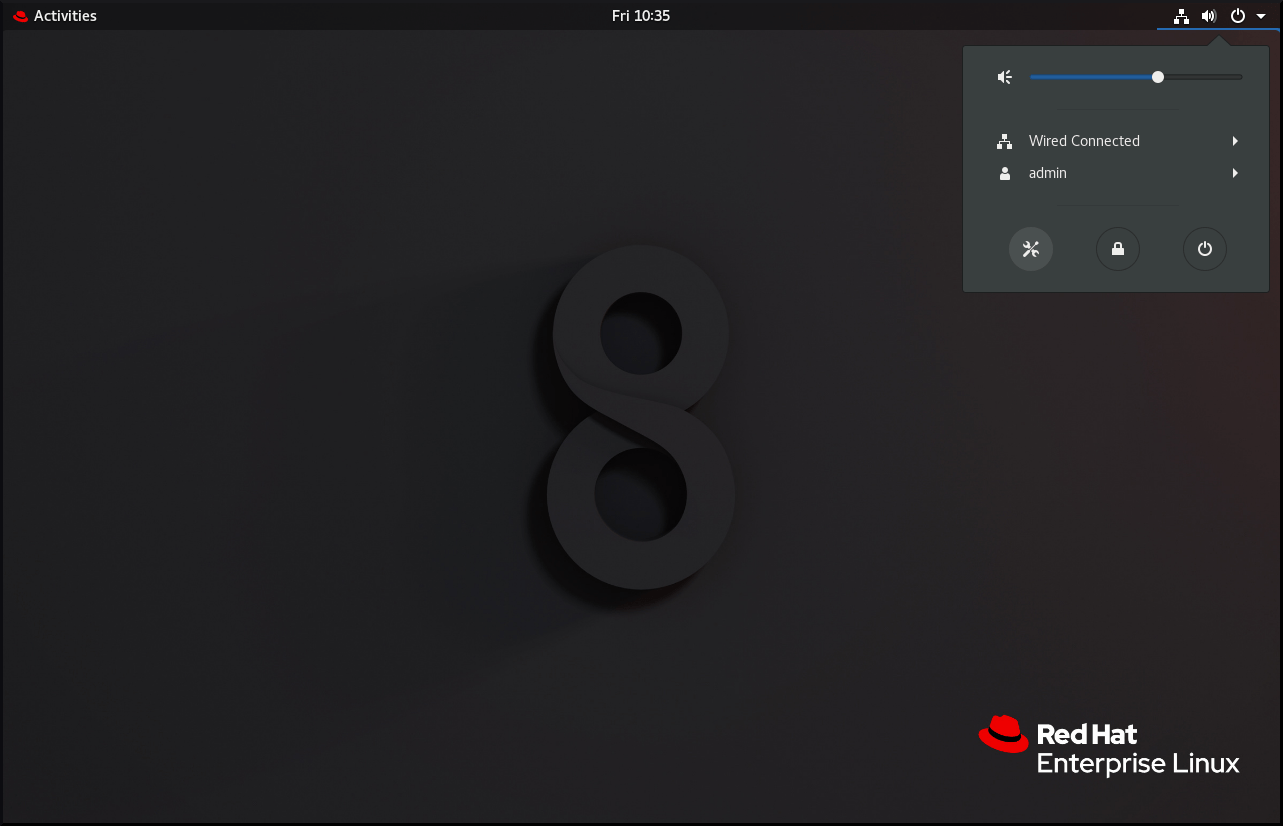Expand the Wired Connected submenu arrow
Image resolution: width=1283 pixels, height=826 pixels.
pos(1234,141)
